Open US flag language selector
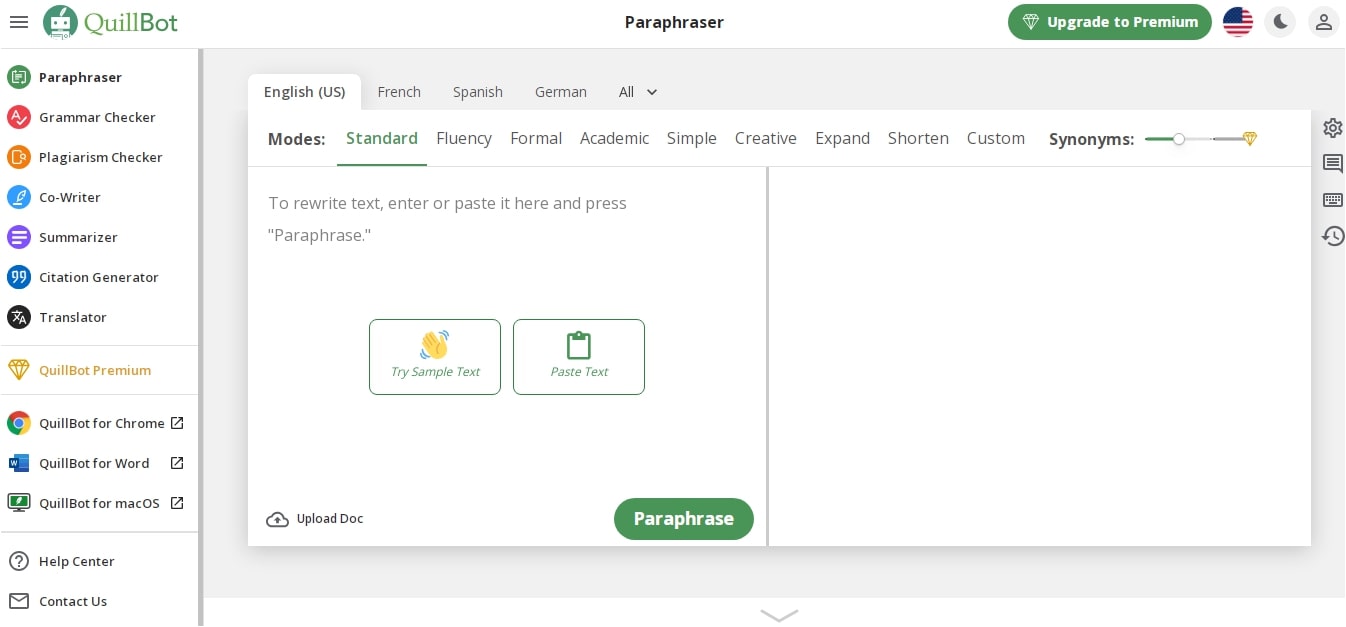This screenshot has width=1346, height=627. tap(1238, 22)
